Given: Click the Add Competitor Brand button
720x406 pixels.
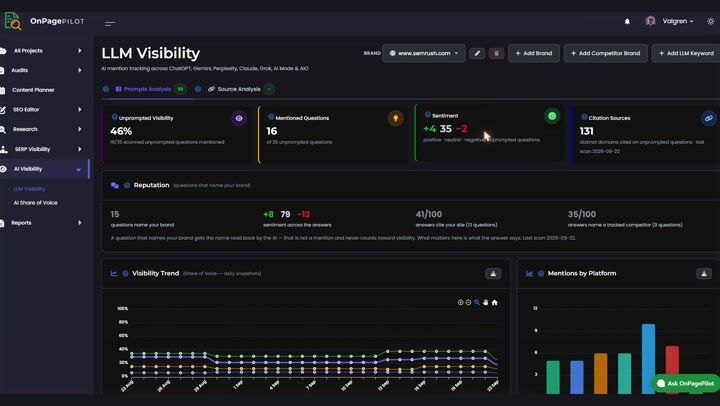Looking at the screenshot, I should point(605,53).
